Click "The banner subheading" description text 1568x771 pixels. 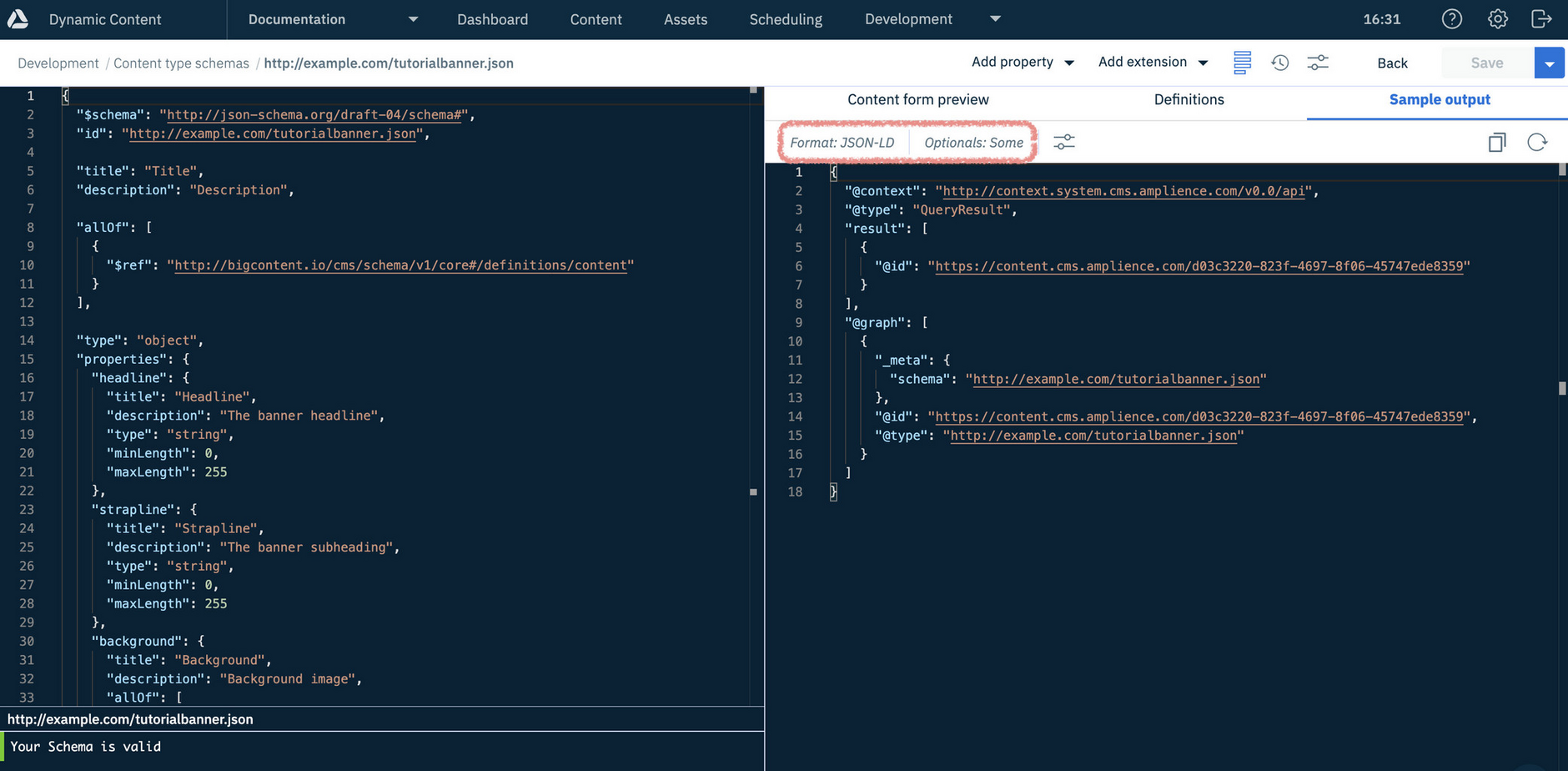point(306,547)
